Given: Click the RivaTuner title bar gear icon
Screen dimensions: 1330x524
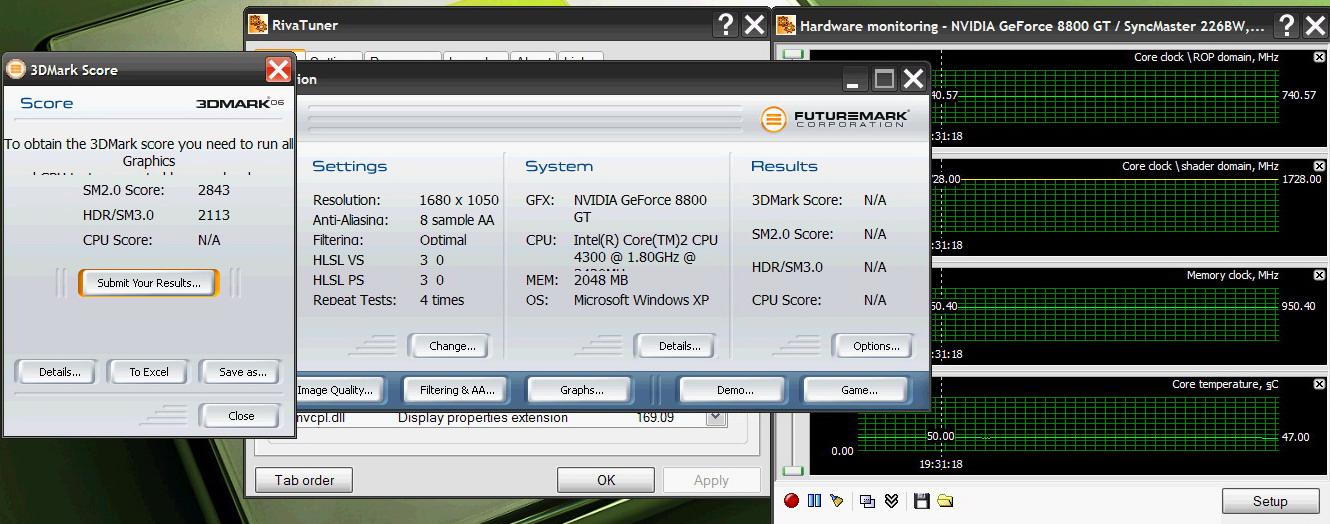Looking at the screenshot, I should click(x=258, y=25).
